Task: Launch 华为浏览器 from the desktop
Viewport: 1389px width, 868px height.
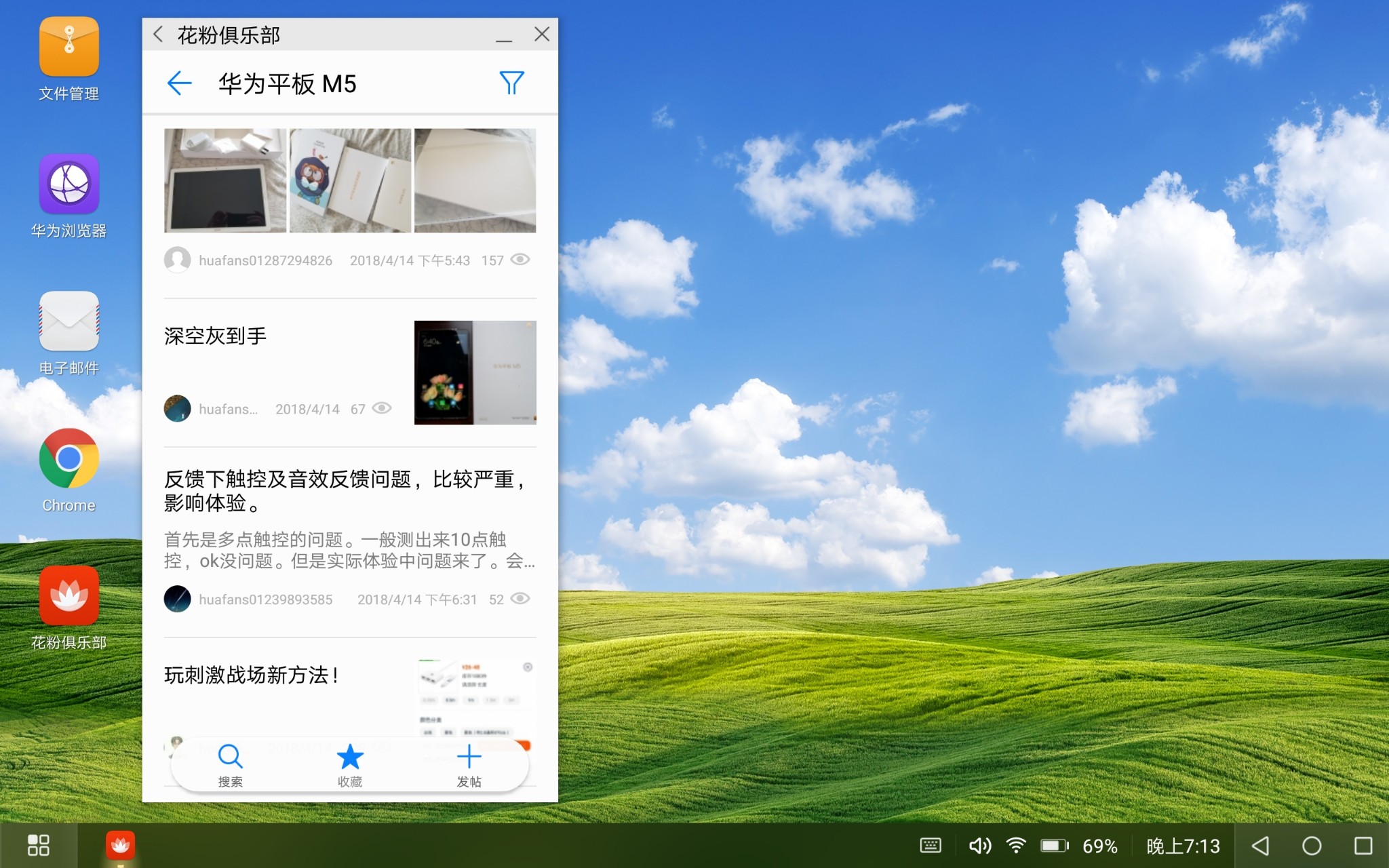Action: coord(69,196)
